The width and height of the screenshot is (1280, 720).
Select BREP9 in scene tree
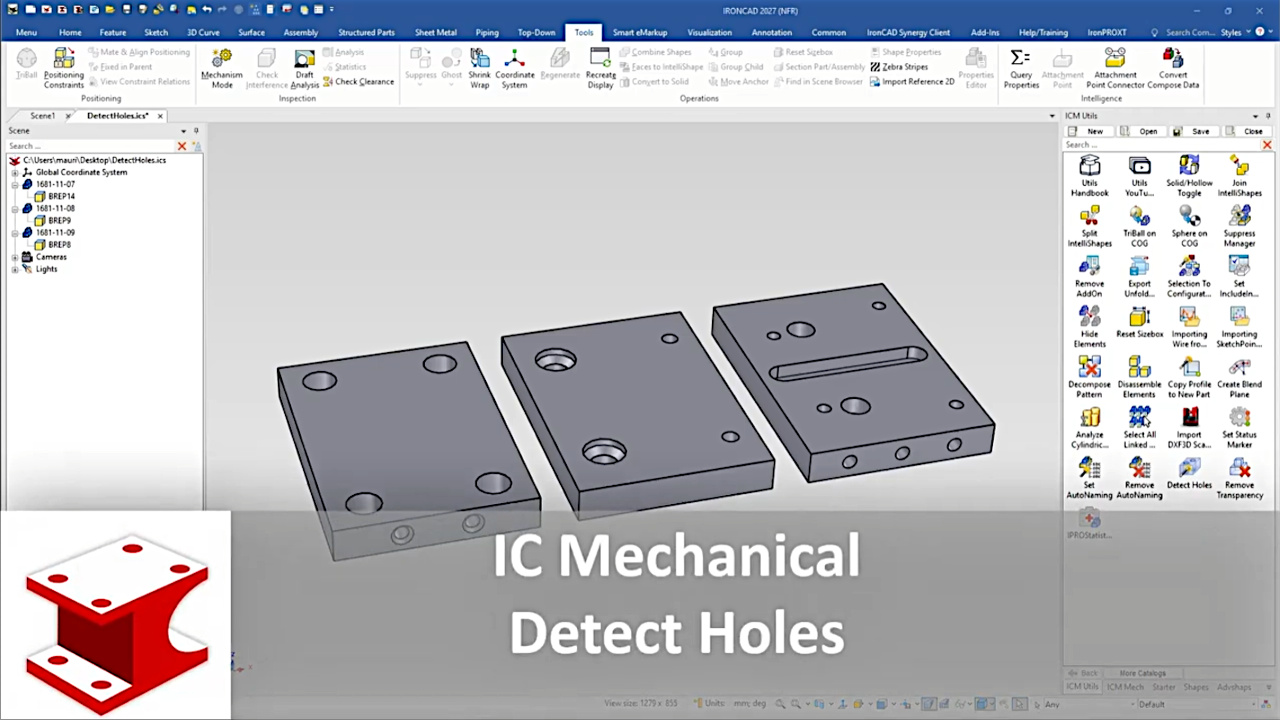pos(59,220)
